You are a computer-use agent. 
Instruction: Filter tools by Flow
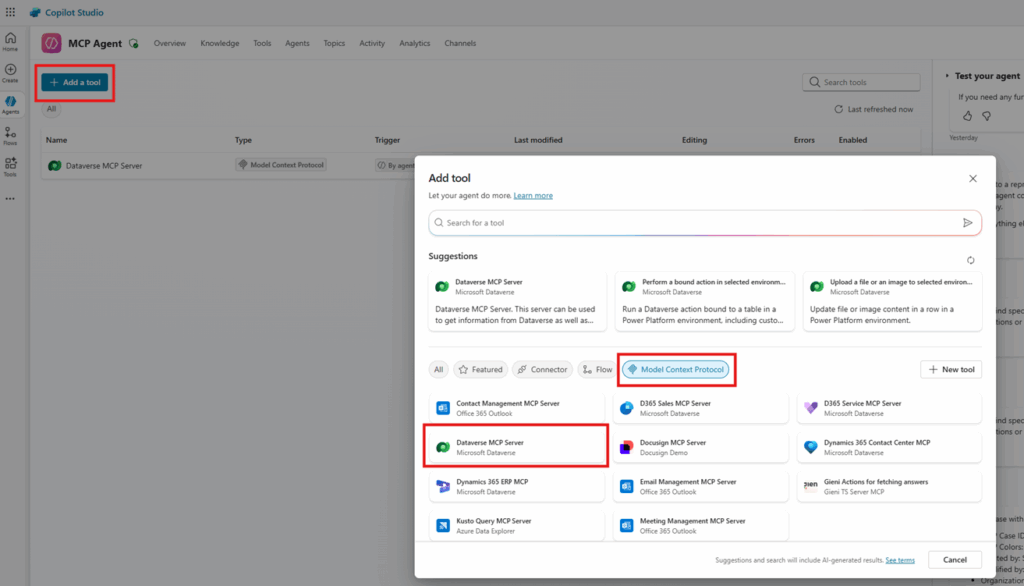point(598,369)
